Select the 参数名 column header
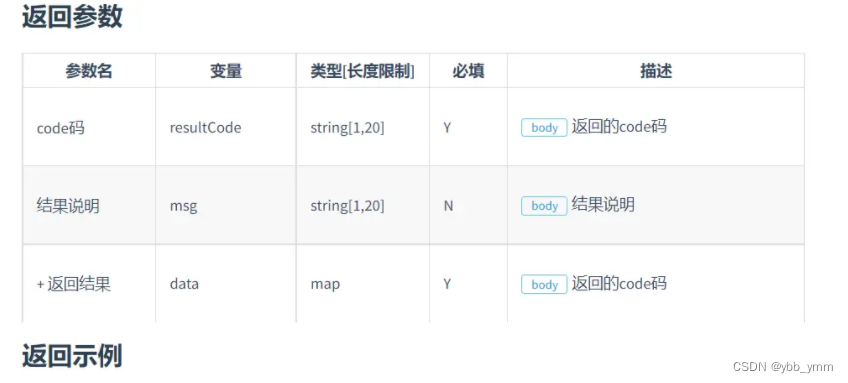This screenshot has width=848, height=383. (x=89, y=71)
